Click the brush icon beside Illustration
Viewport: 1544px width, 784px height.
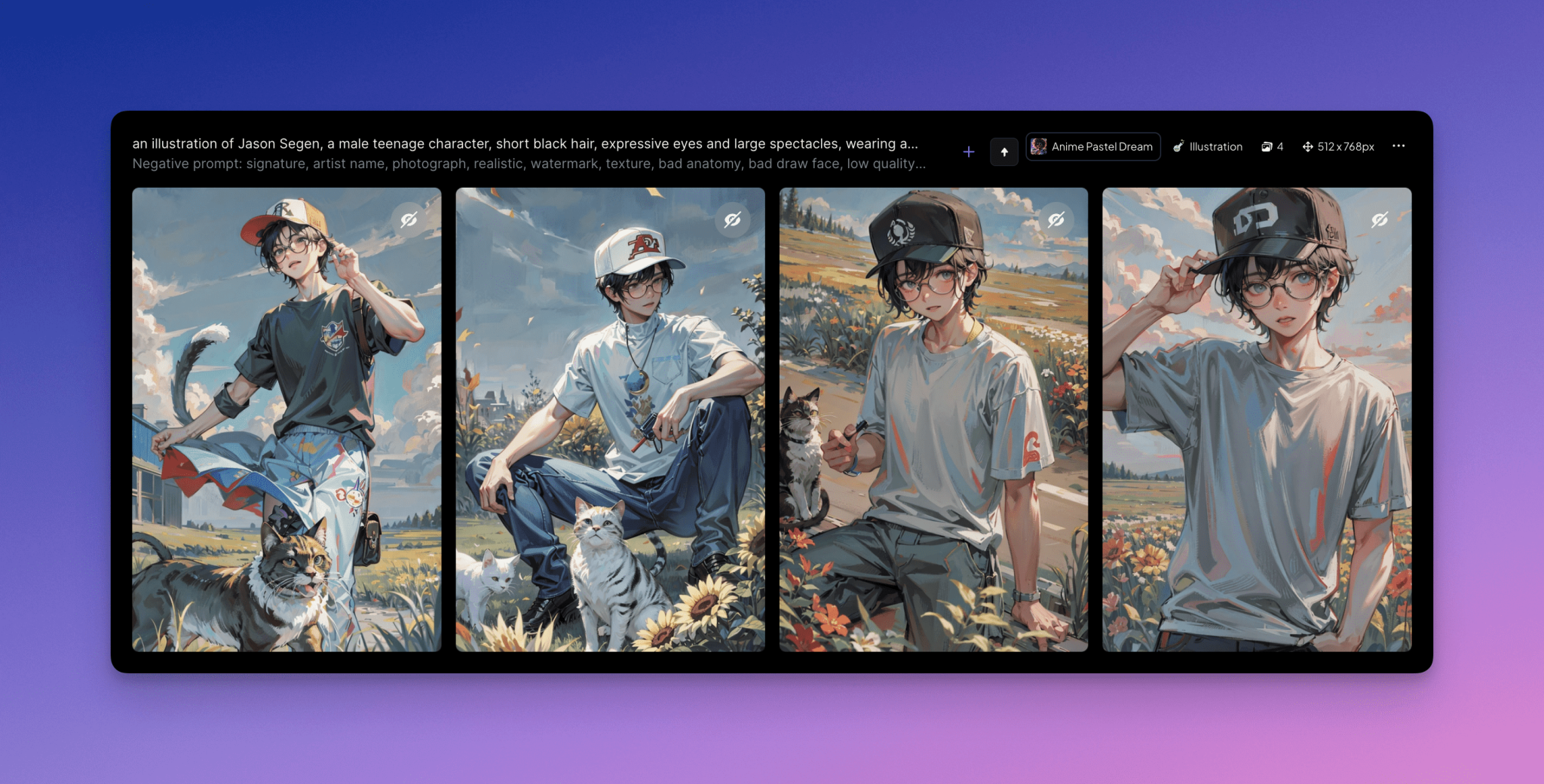coord(1178,146)
